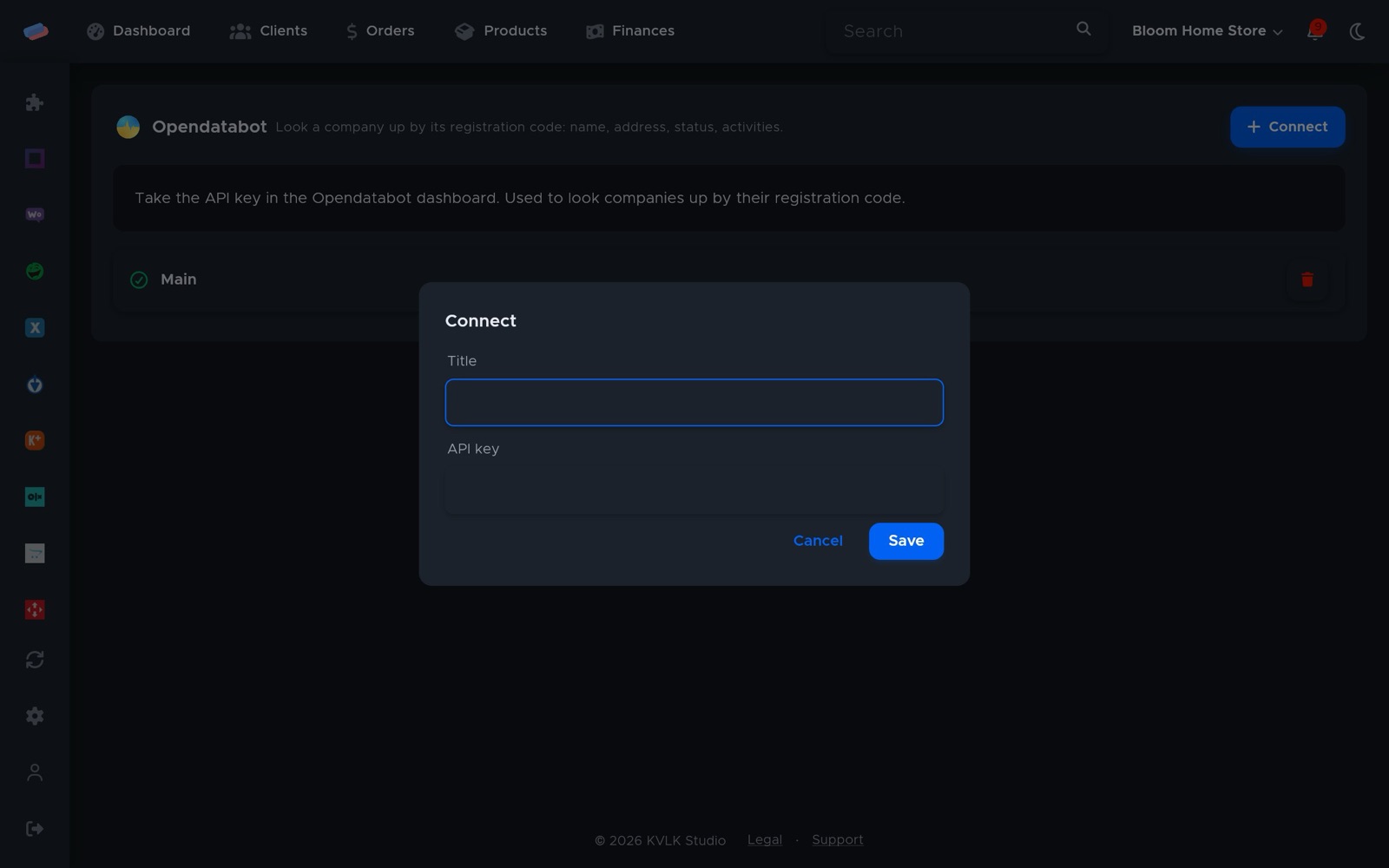Open the blue shield-shaped integration in sidebar
This screenshot has width=1389, height=868.
click(x=35, y=385)
